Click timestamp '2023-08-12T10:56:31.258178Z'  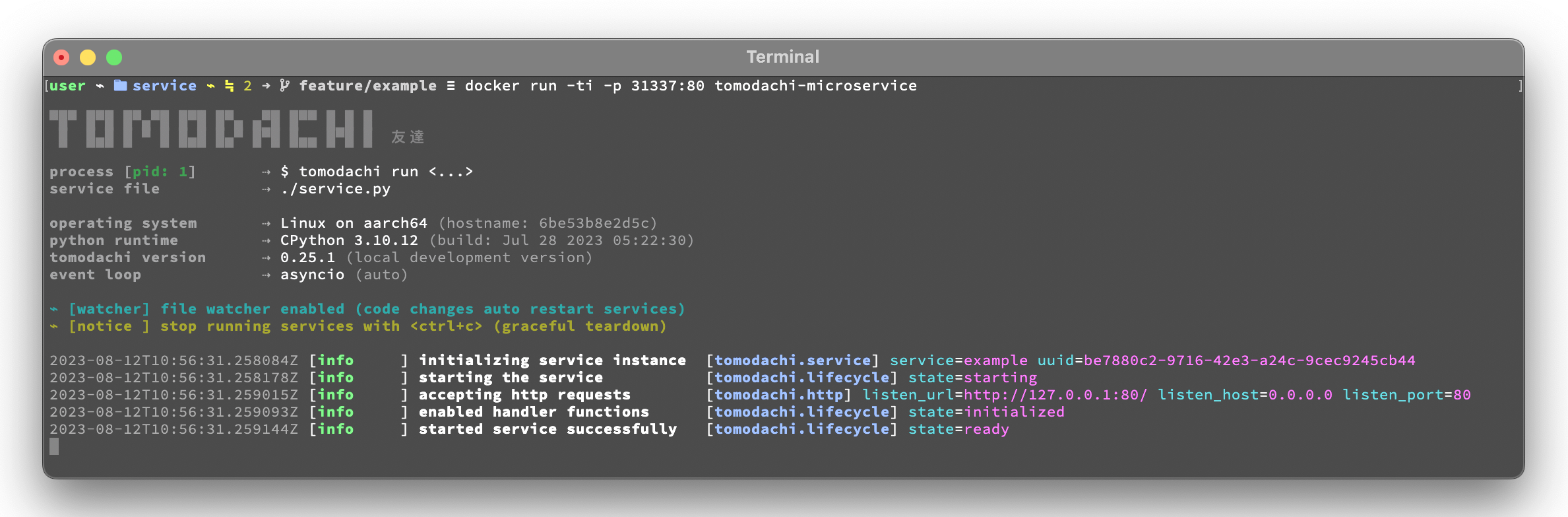[173, 378]
